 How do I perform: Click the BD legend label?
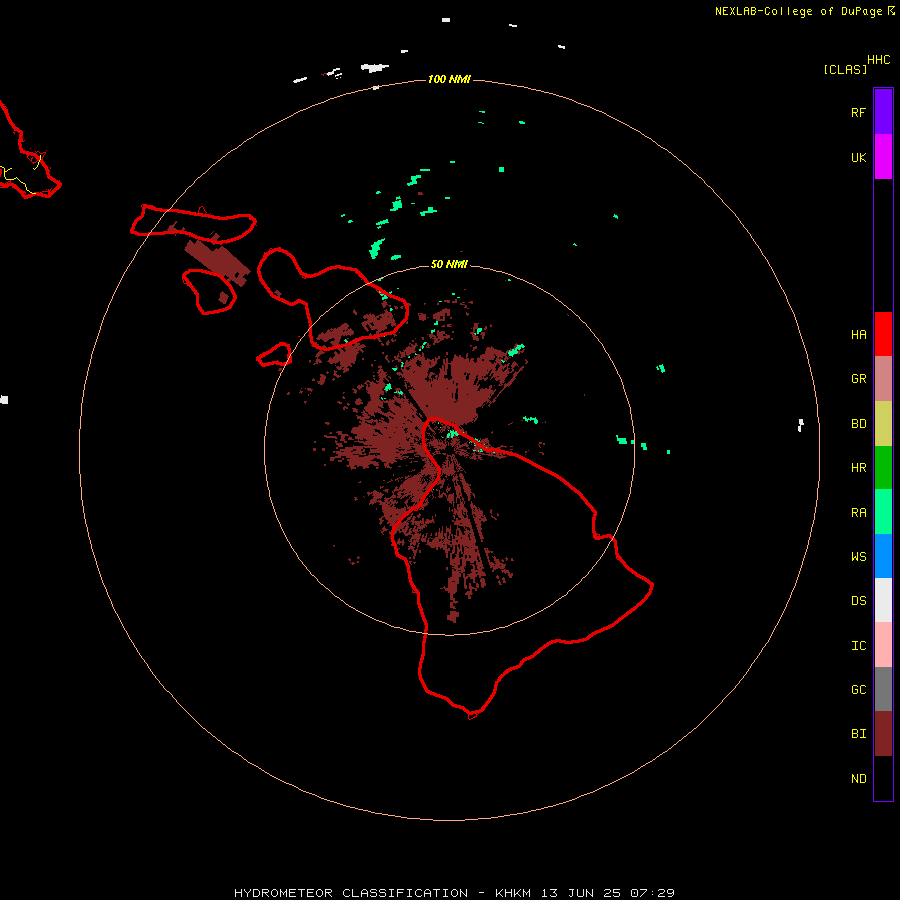coord(859,424)
